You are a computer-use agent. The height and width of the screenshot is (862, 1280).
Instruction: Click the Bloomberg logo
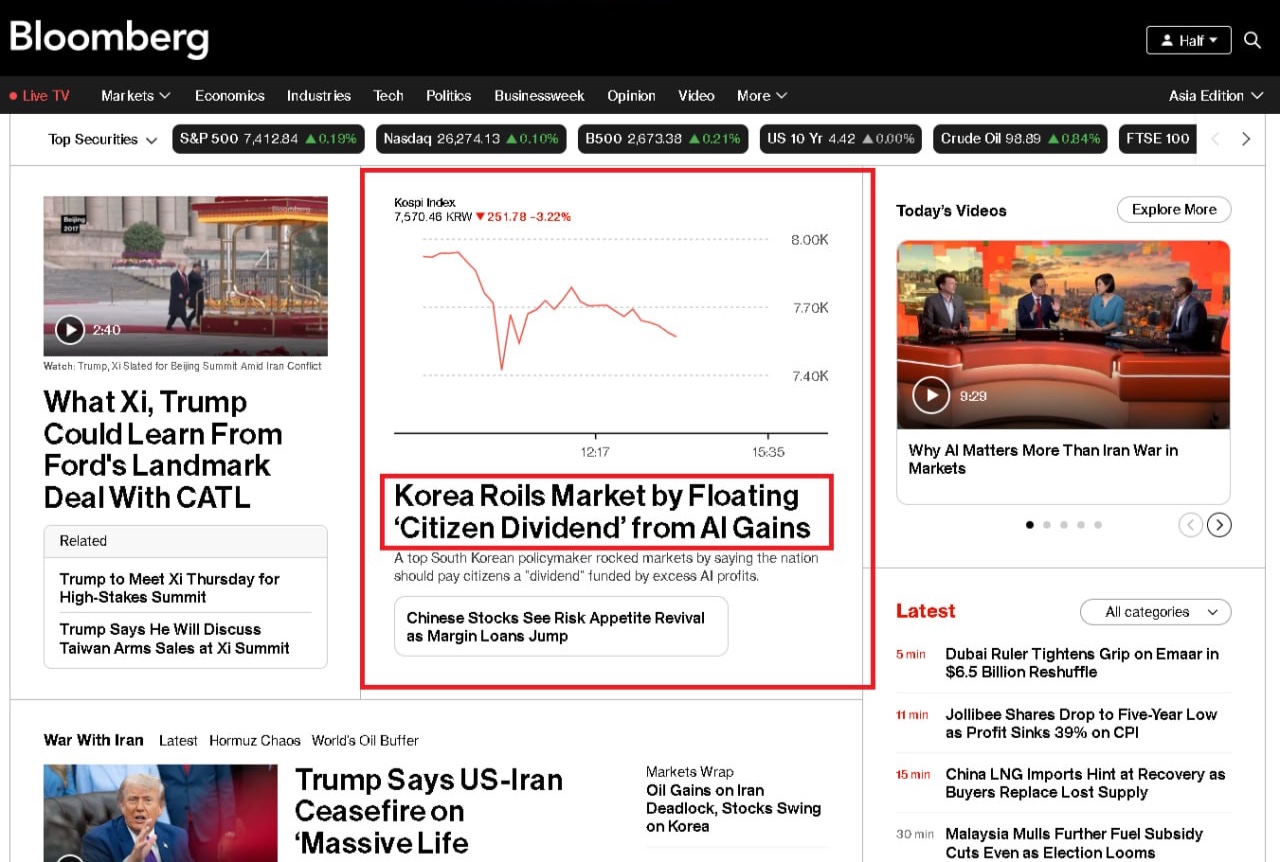(x=109, y=38)
